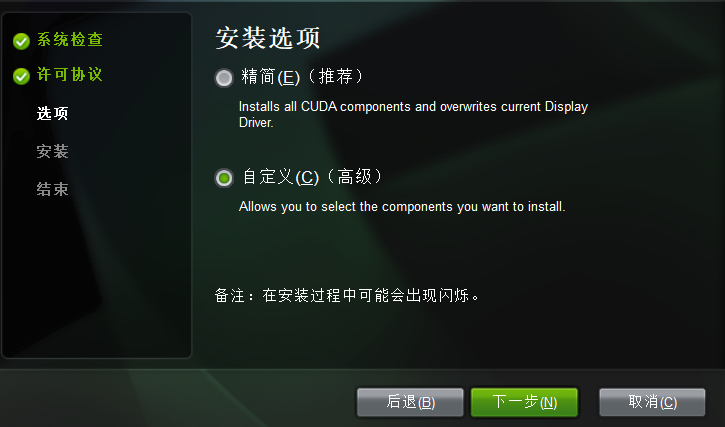Click the 安装选项 page heading
The image size is (725, 427).
point(268,38)
